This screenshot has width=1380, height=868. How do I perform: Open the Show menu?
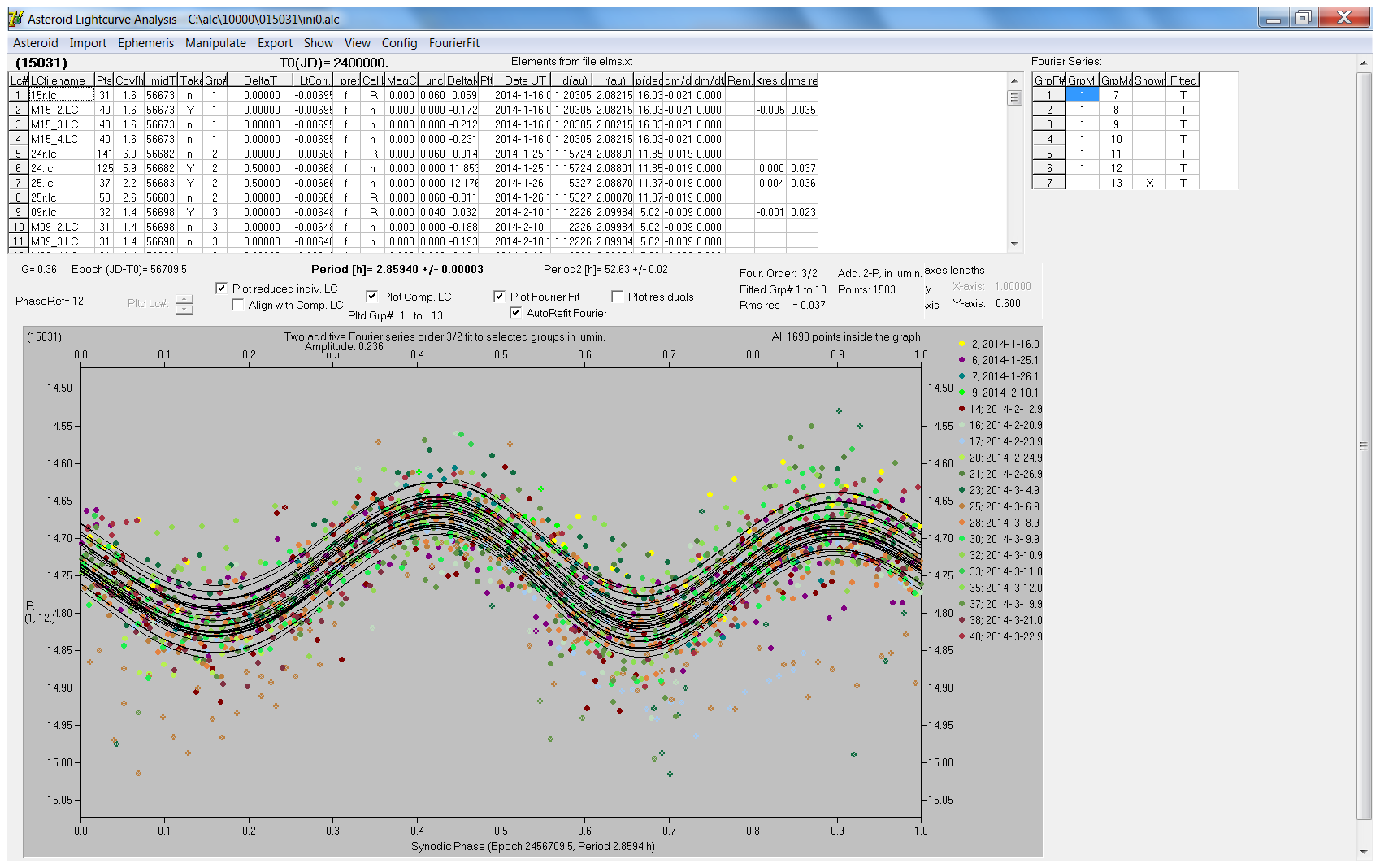pos(318,43)
